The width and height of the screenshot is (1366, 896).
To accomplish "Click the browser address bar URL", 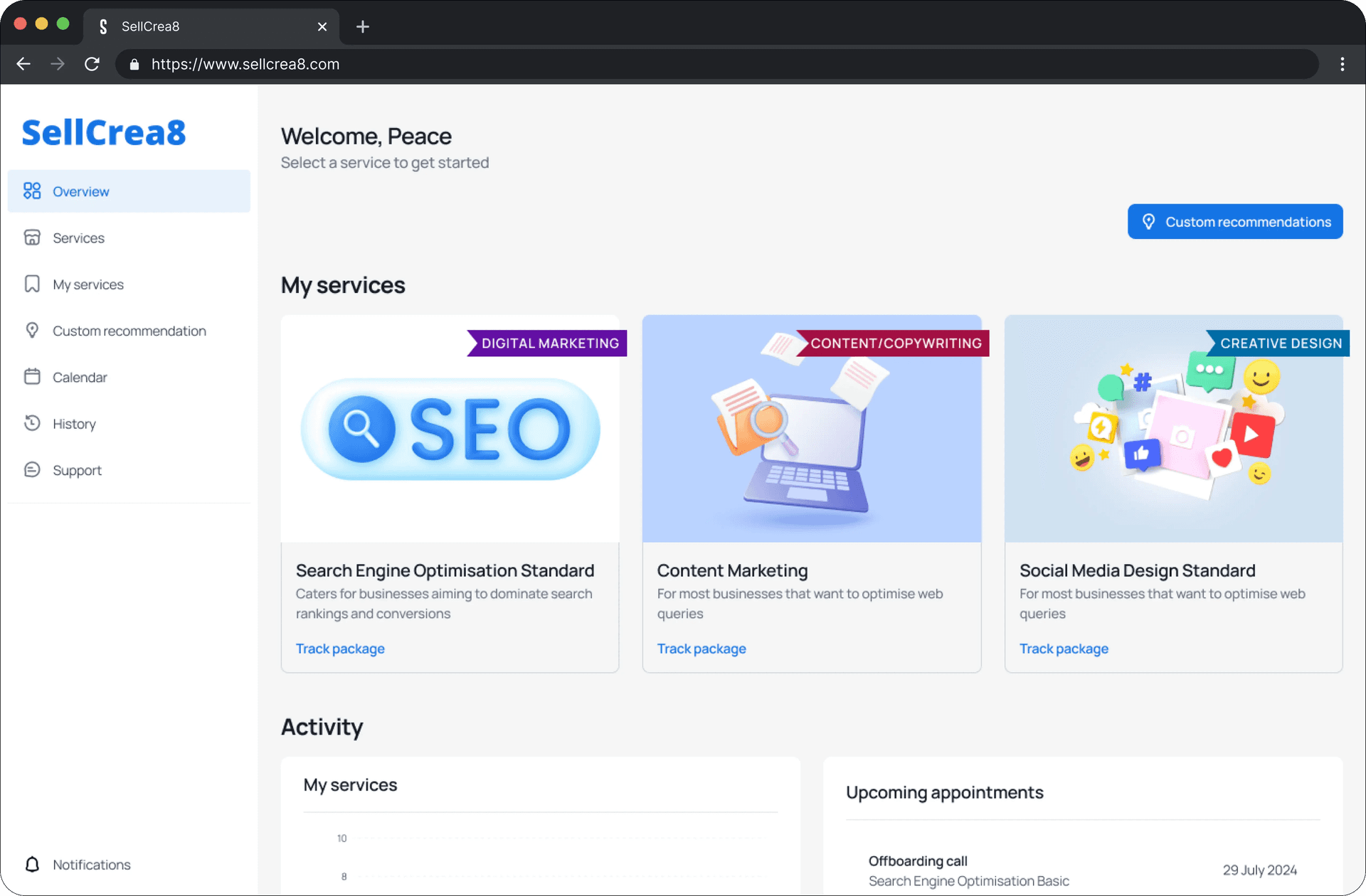I will pyautogui.click(x=243, y=64).
